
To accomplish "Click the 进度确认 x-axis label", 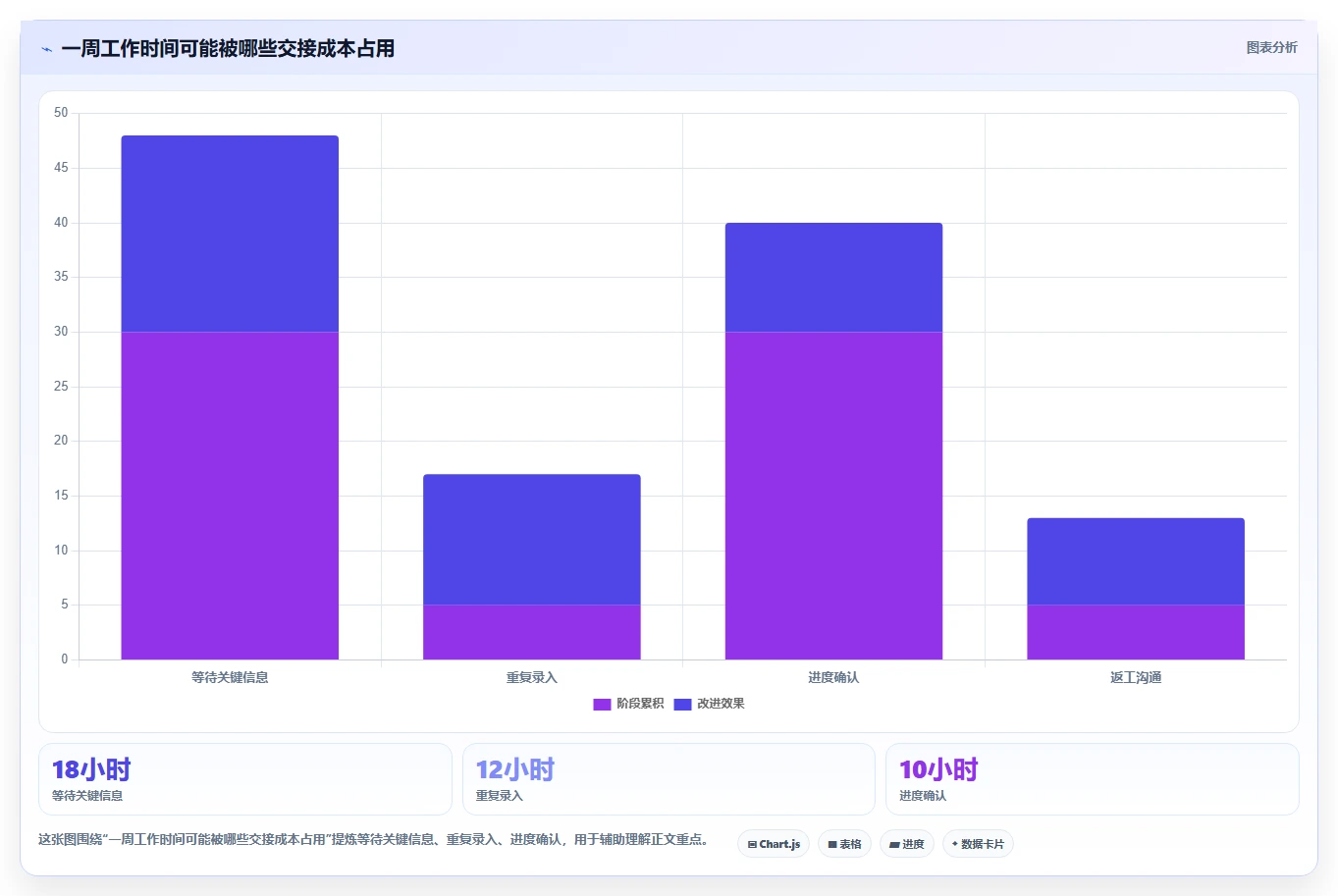I will click(x=833, y=677).
